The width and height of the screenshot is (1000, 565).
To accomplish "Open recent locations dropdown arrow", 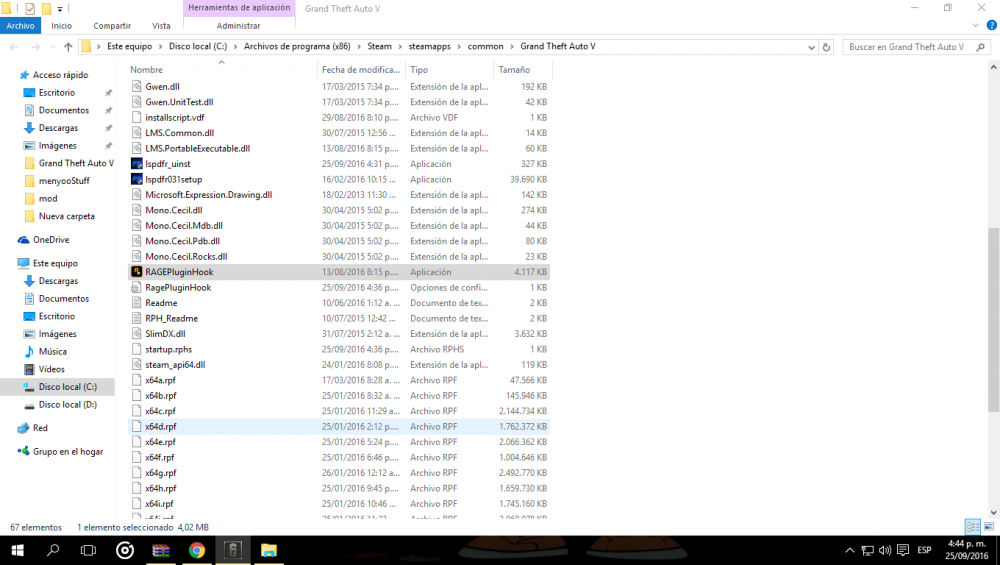I will (x=52, y=47).
